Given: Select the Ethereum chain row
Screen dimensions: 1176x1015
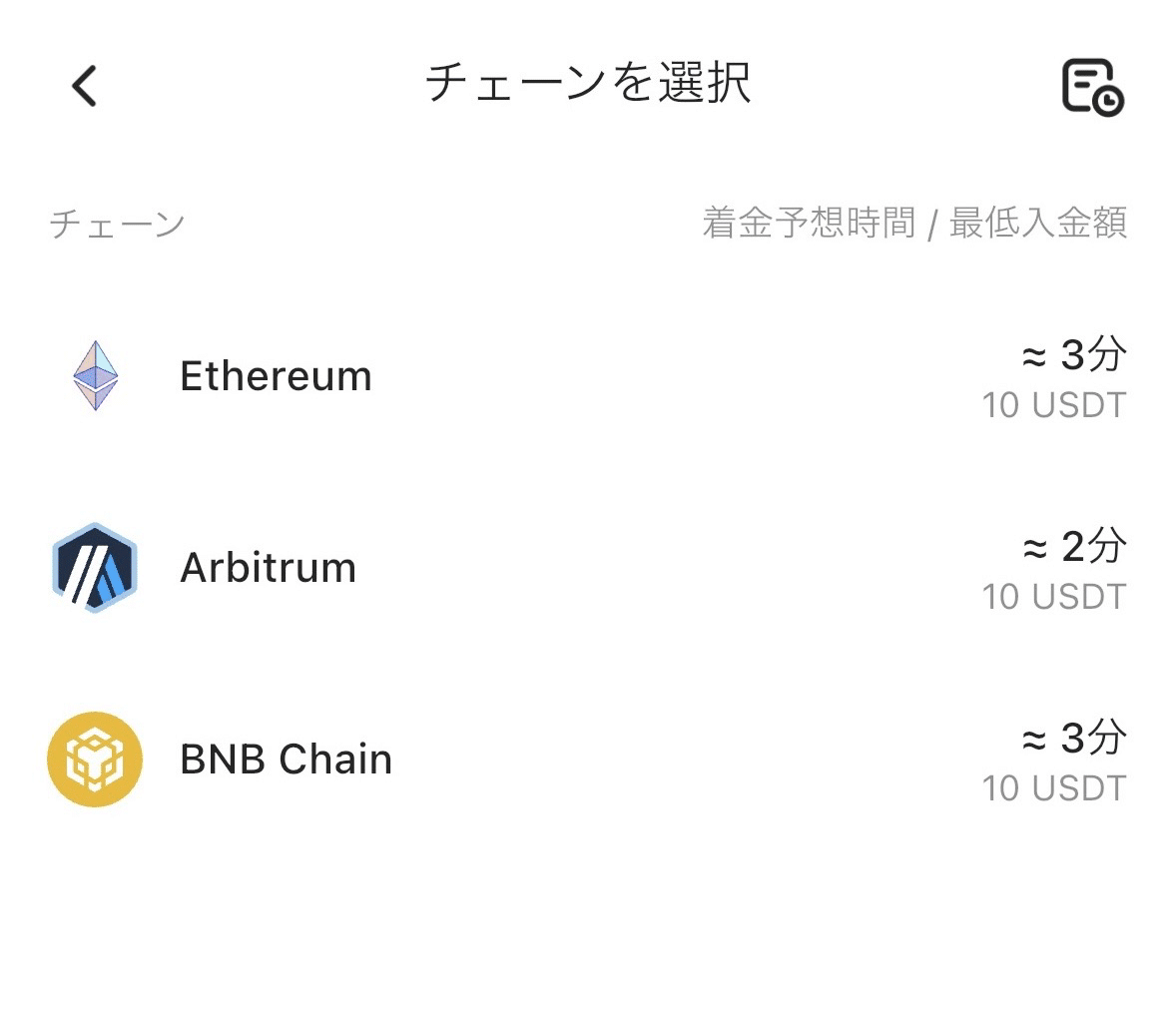Looking at the screenshot, I should tap(588, 376).
